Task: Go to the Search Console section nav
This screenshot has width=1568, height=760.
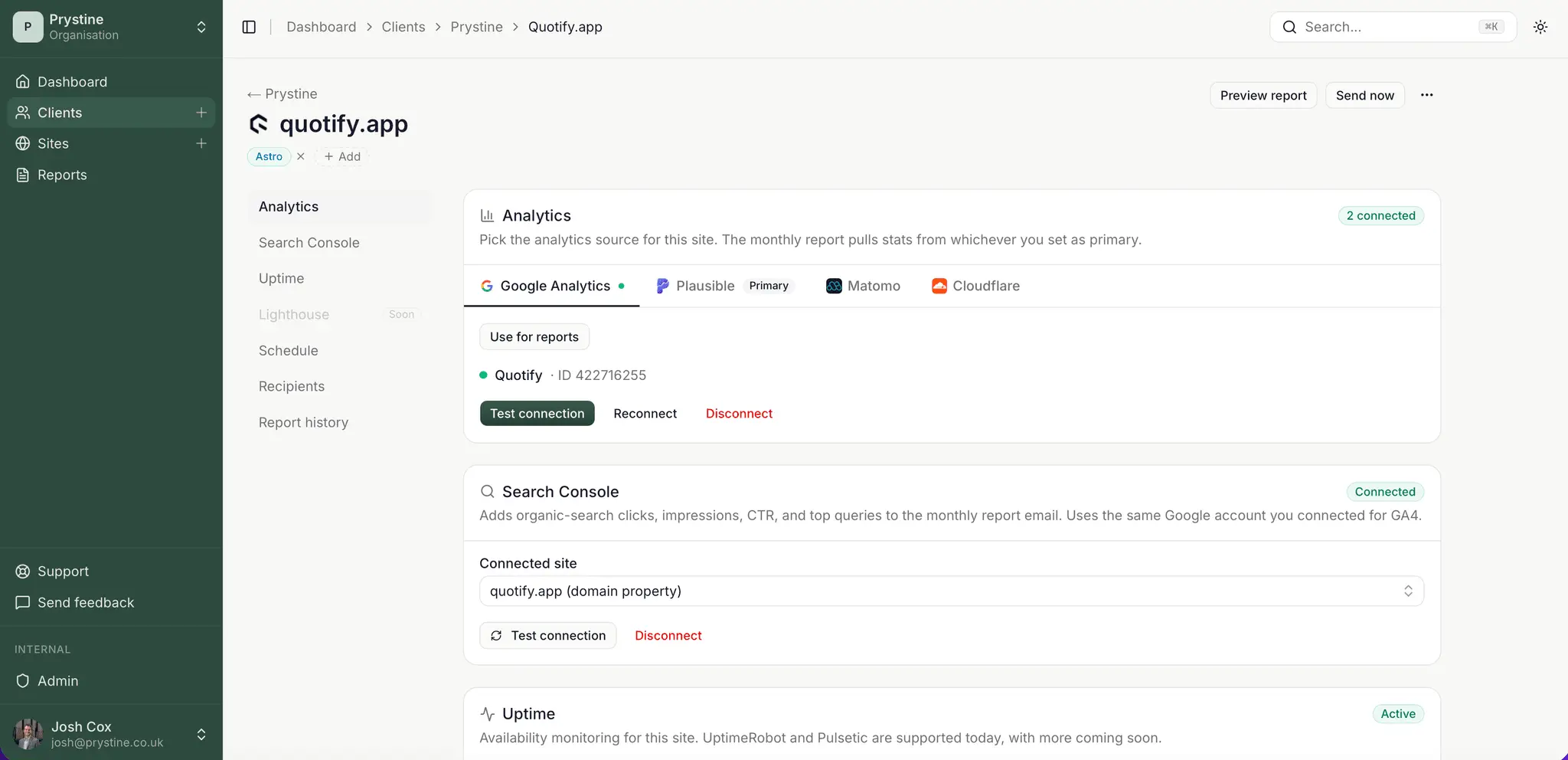Action: pos(339,243)
